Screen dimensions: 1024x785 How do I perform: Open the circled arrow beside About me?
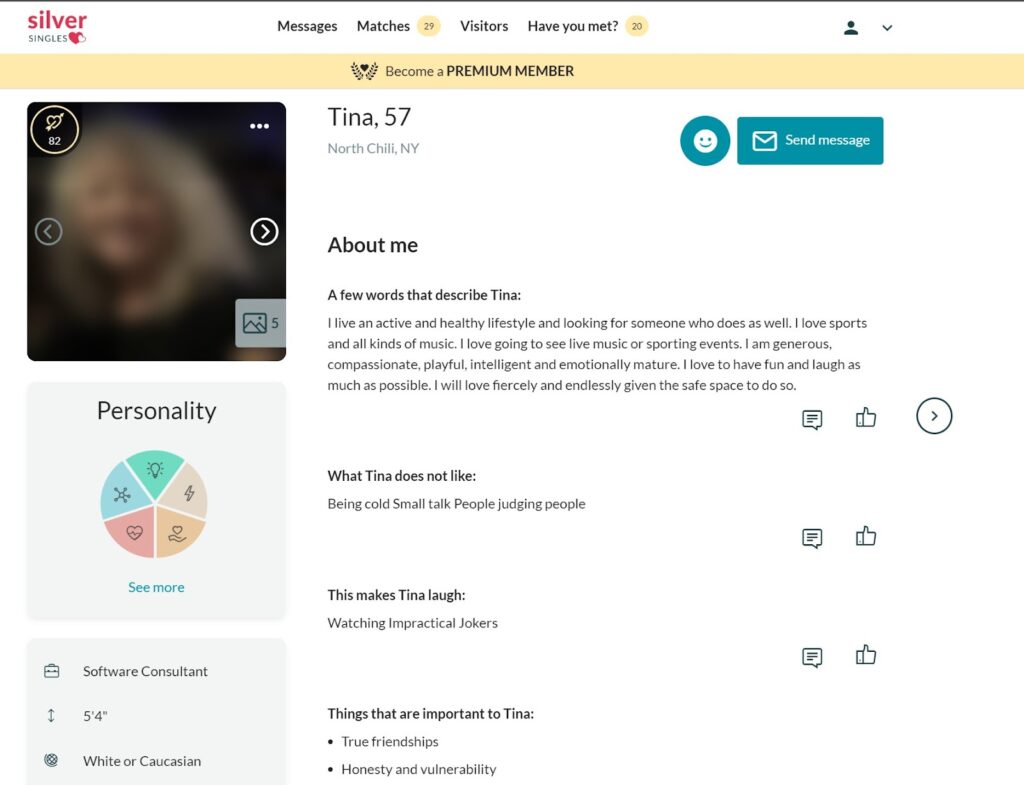[934, 416]
